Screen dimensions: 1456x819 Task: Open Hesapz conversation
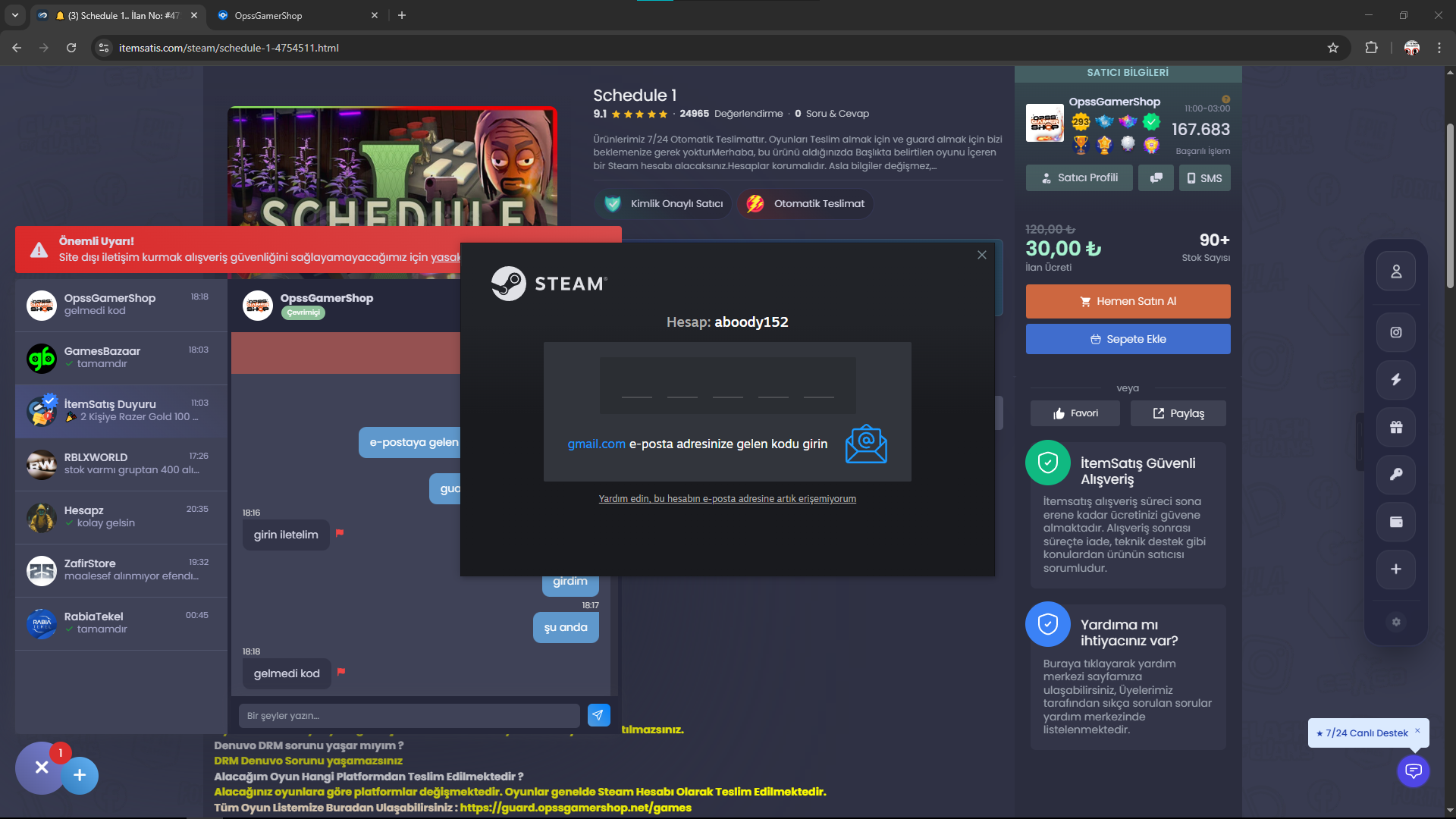click(x=121, y=517)
